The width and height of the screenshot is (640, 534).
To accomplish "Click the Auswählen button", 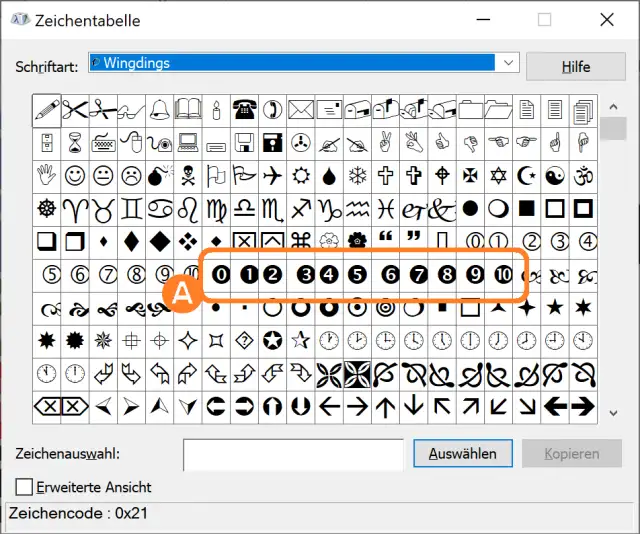I will click(463, 454).
